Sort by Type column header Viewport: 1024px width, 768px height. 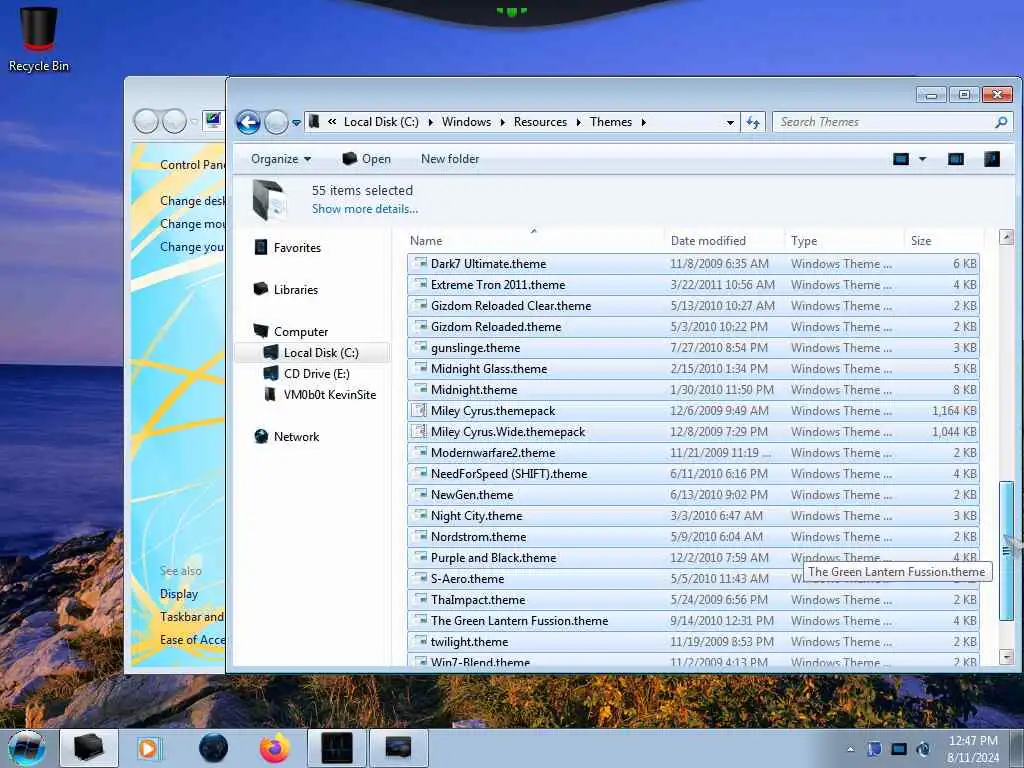click(x=844, y=241)
